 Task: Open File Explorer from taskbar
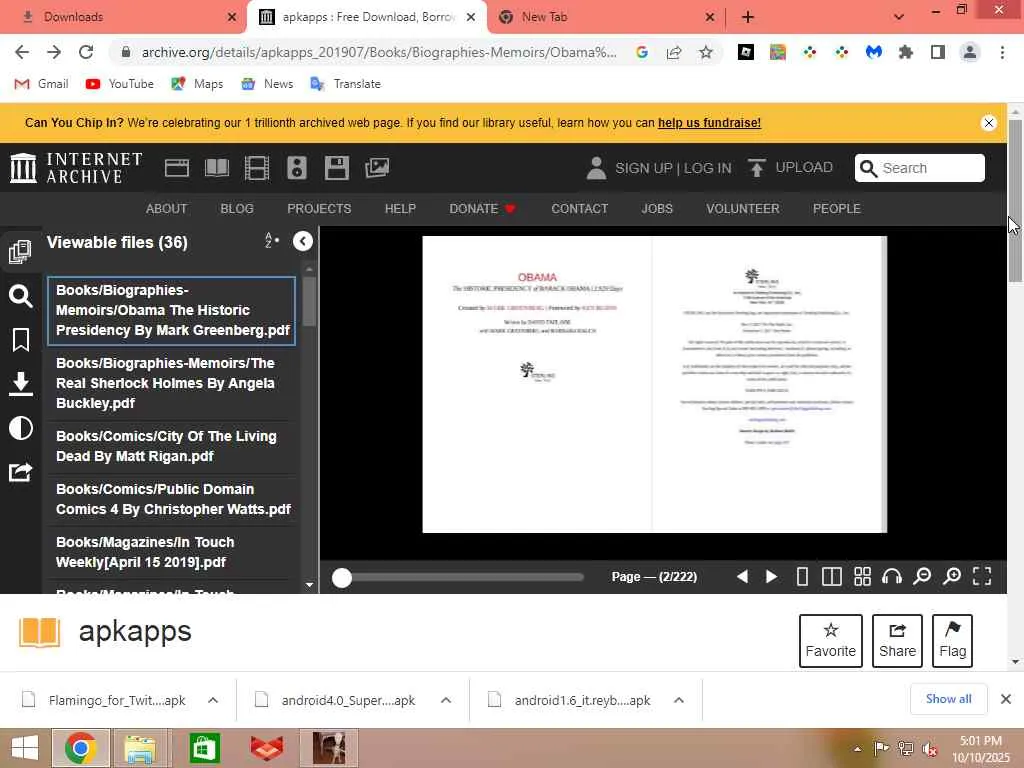140,748
